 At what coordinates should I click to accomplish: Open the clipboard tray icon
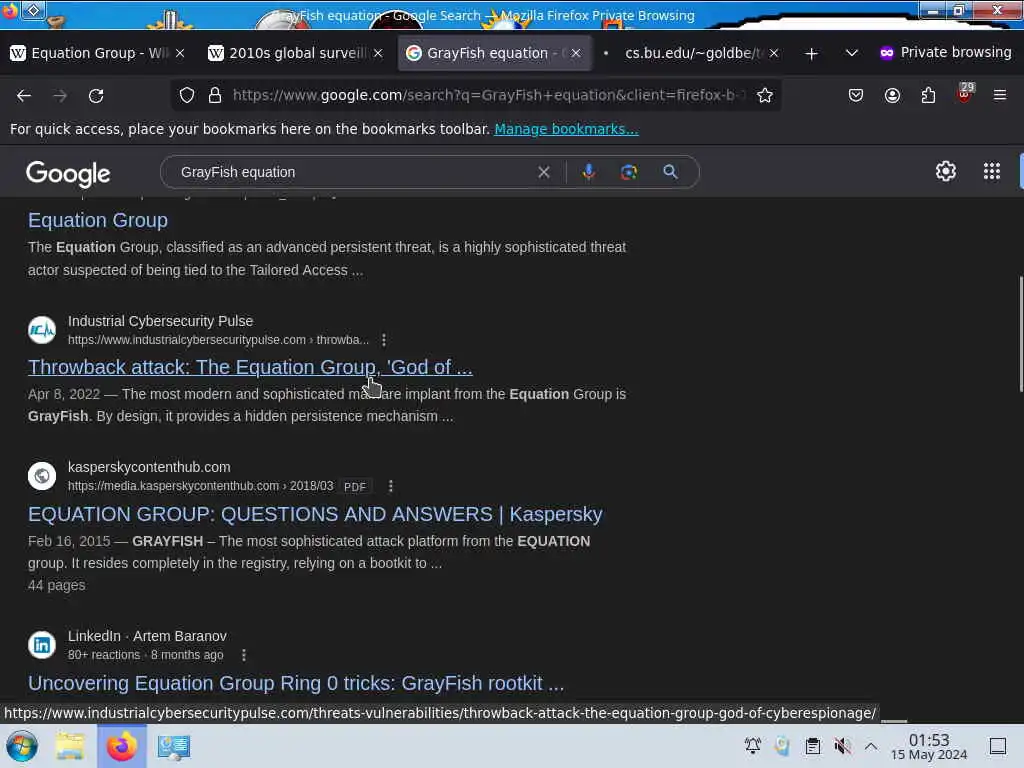point(812,746)
